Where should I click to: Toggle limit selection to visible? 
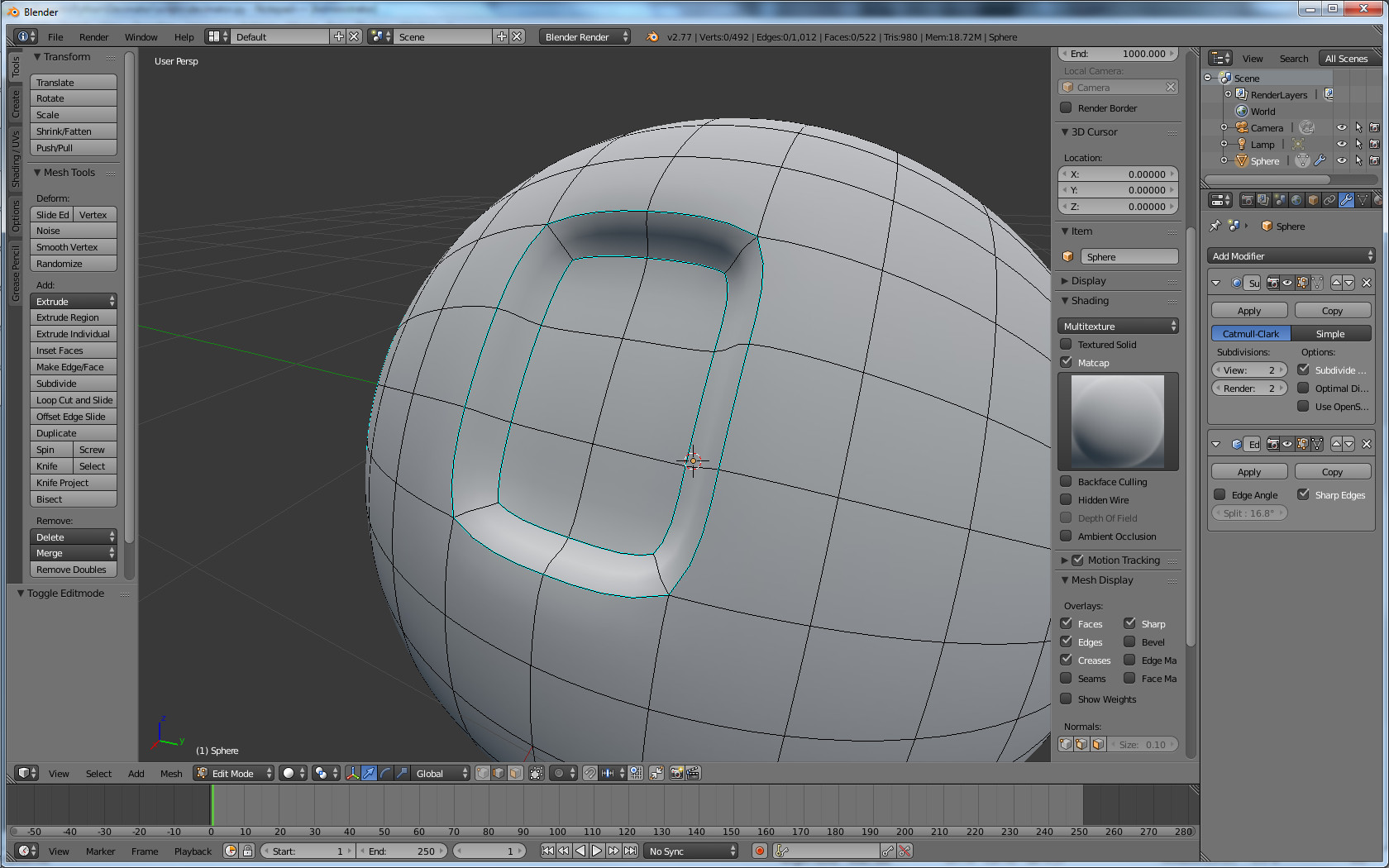pyautogui.click(x=537, y=773)
